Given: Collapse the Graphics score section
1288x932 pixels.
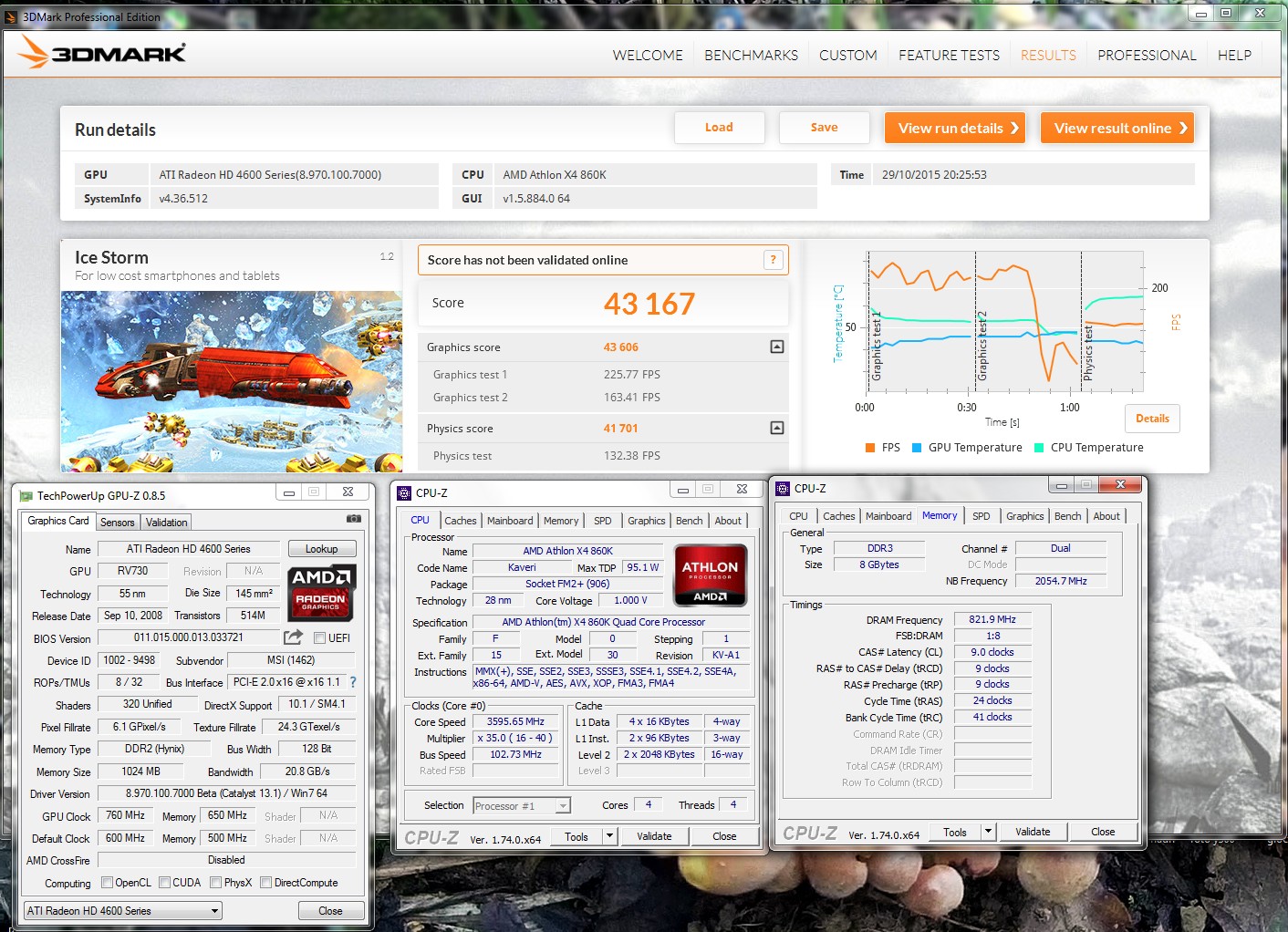Looking at the screenshot, I should click(x=776, y=347).
